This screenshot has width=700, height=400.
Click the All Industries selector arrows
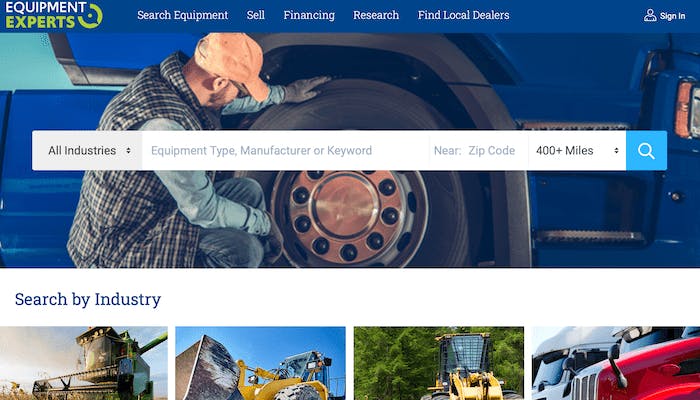point(128,150)
